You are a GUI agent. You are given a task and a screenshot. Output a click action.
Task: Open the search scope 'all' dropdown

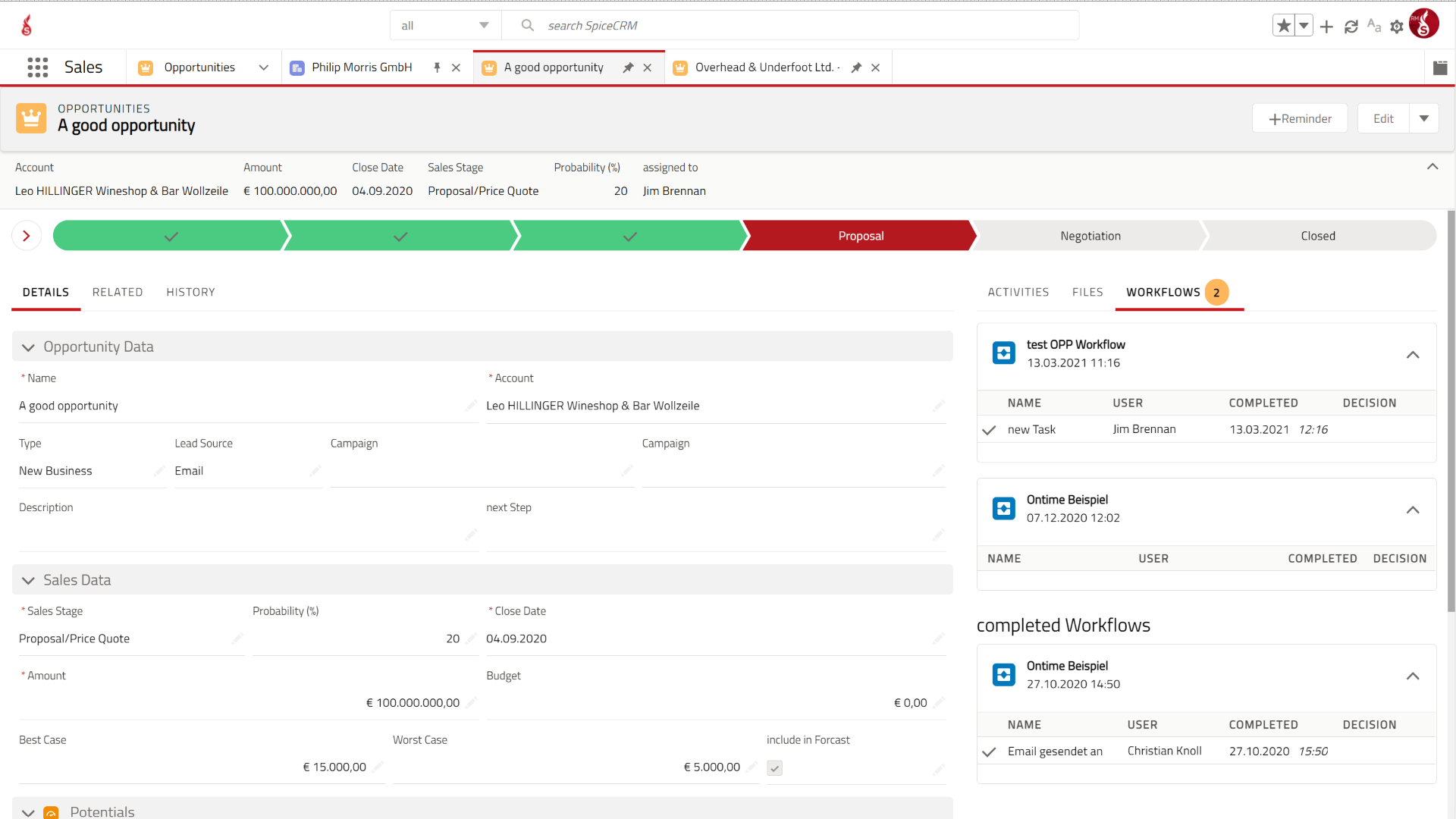(x=446, y=26)
